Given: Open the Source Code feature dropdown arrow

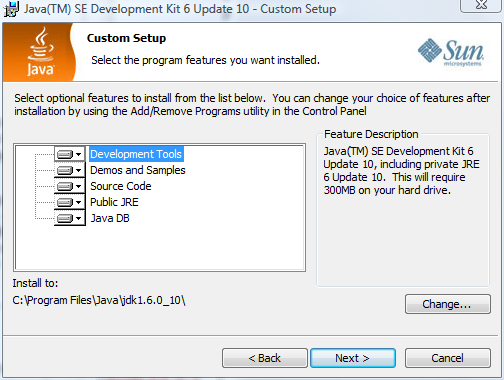Looking at the screenshot, I should pos(79,186).
